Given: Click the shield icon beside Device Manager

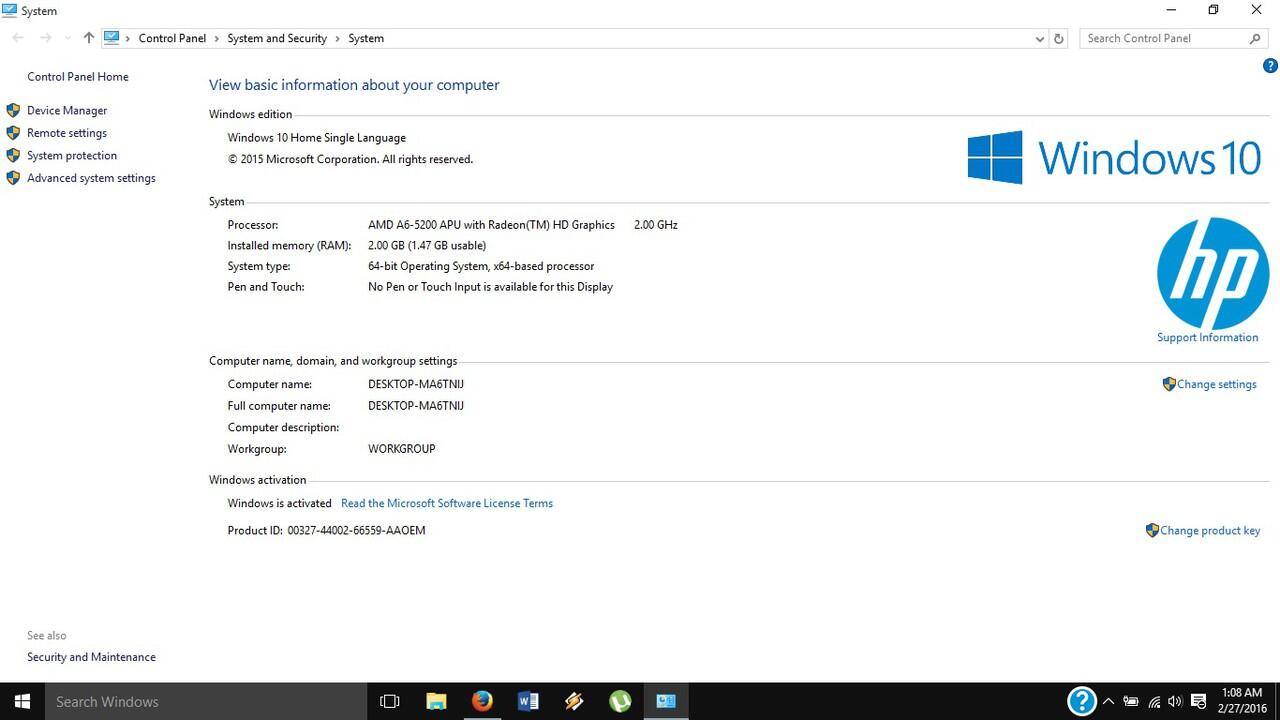Looking at the screenshot, I should [x=13, y=110].
